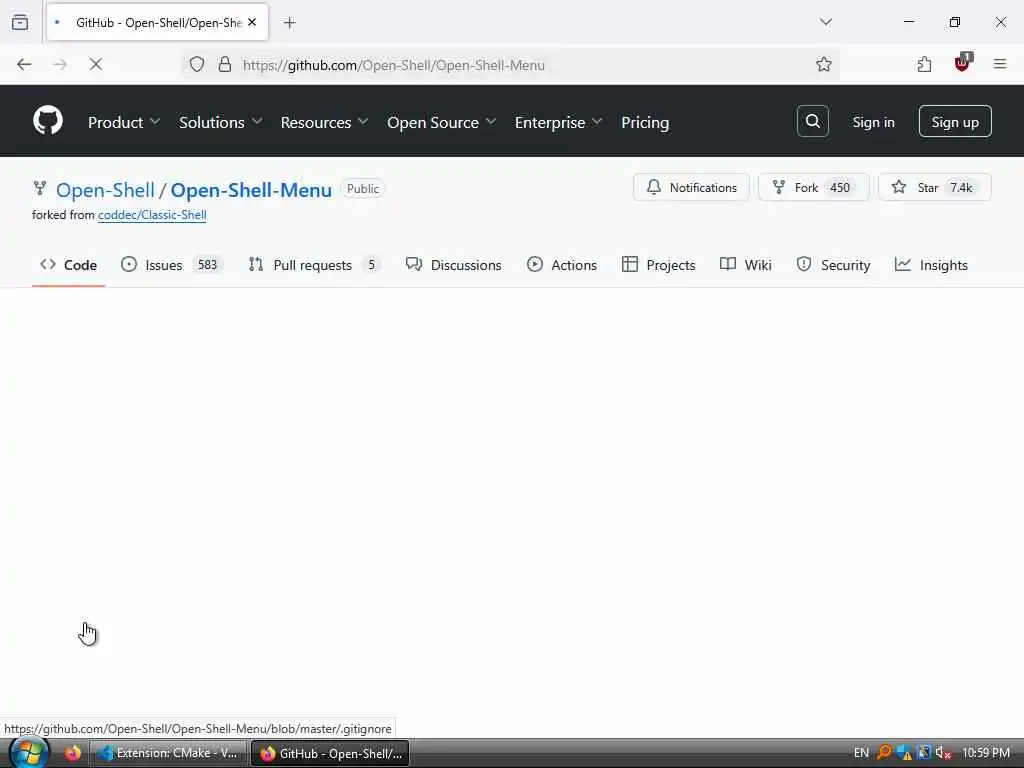1024x768 pixels.
Task: Click Sign in link
Action: pyautogui.click(x=873, y=122)
